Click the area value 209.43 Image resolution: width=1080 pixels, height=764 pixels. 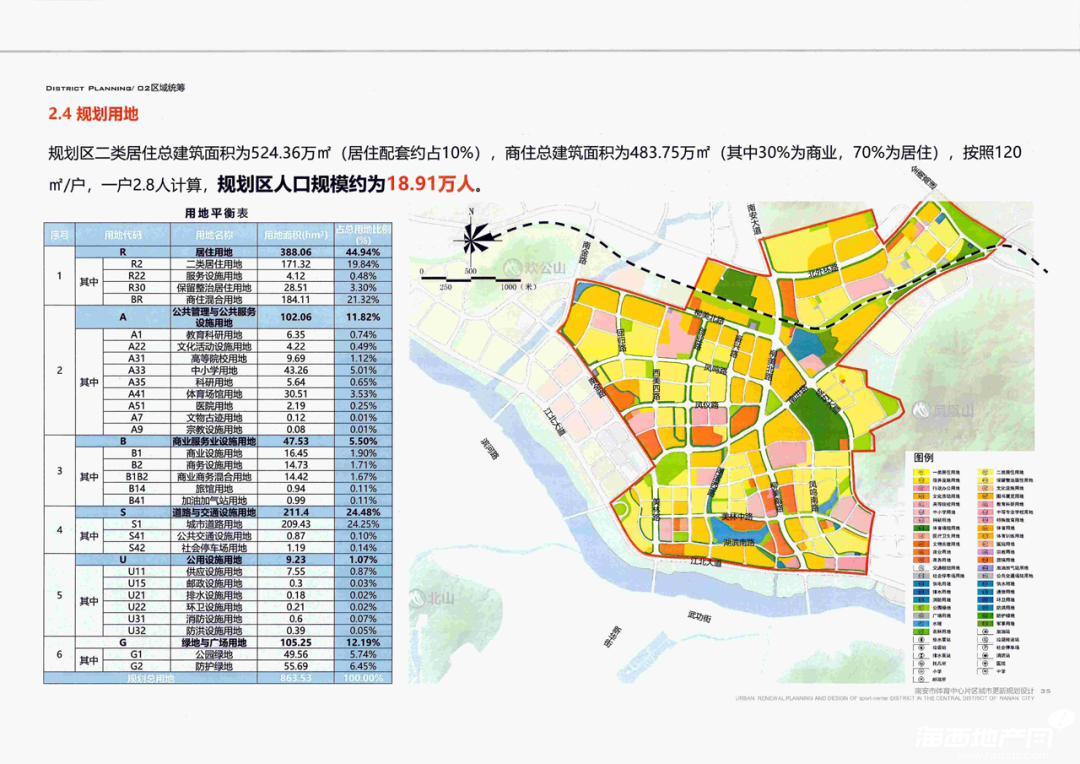[295, 524]
